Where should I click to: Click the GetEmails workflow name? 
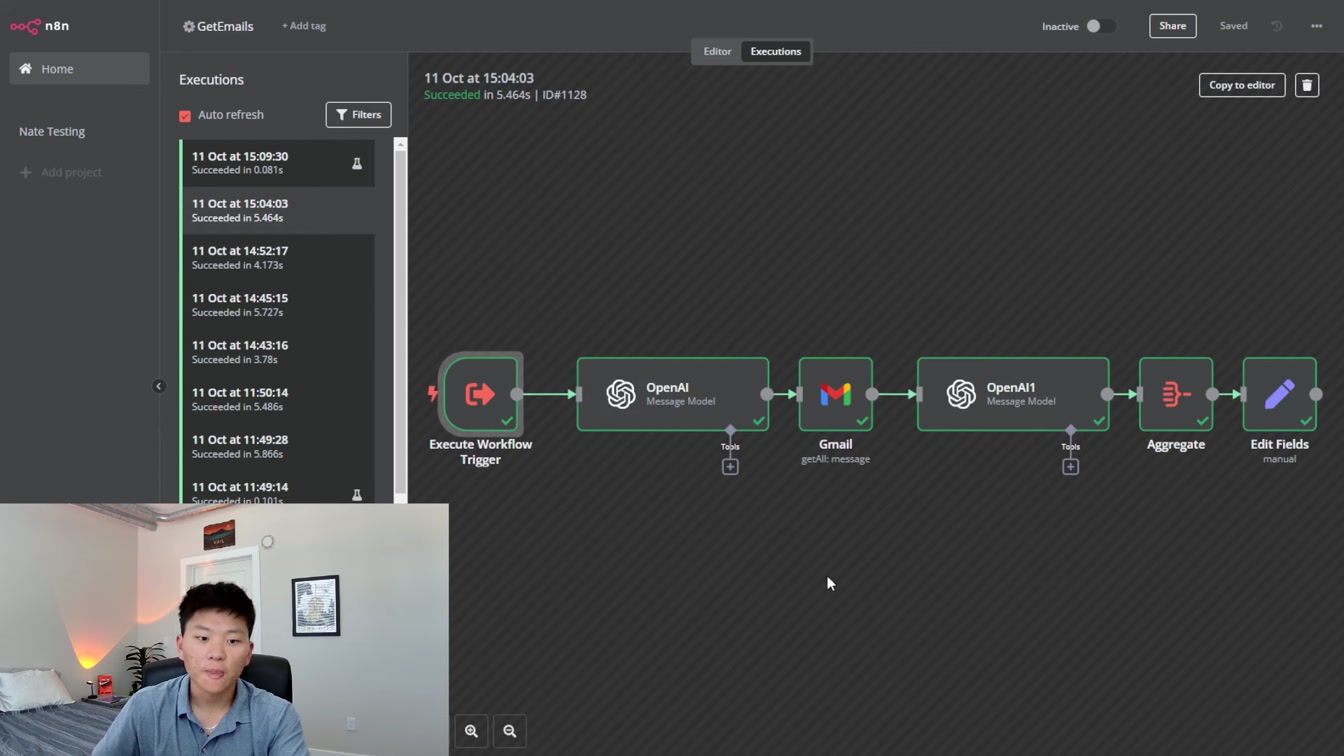coord(225,26)
